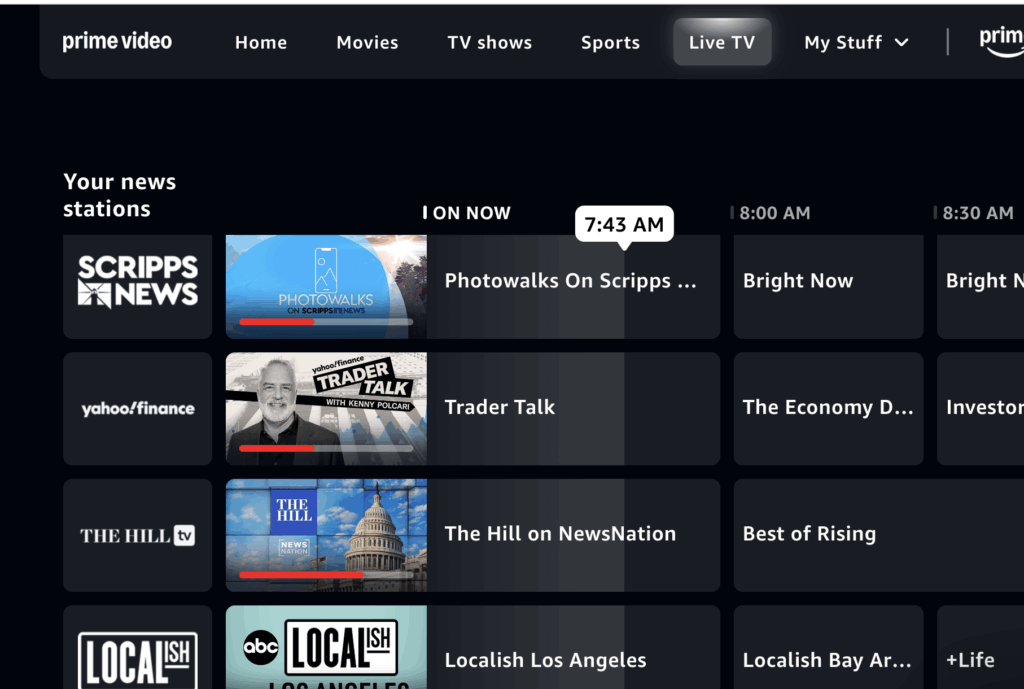Select the Yahoo Finance channel logo
Viewport: 1024px width, 689px height.
click(138, 408)
